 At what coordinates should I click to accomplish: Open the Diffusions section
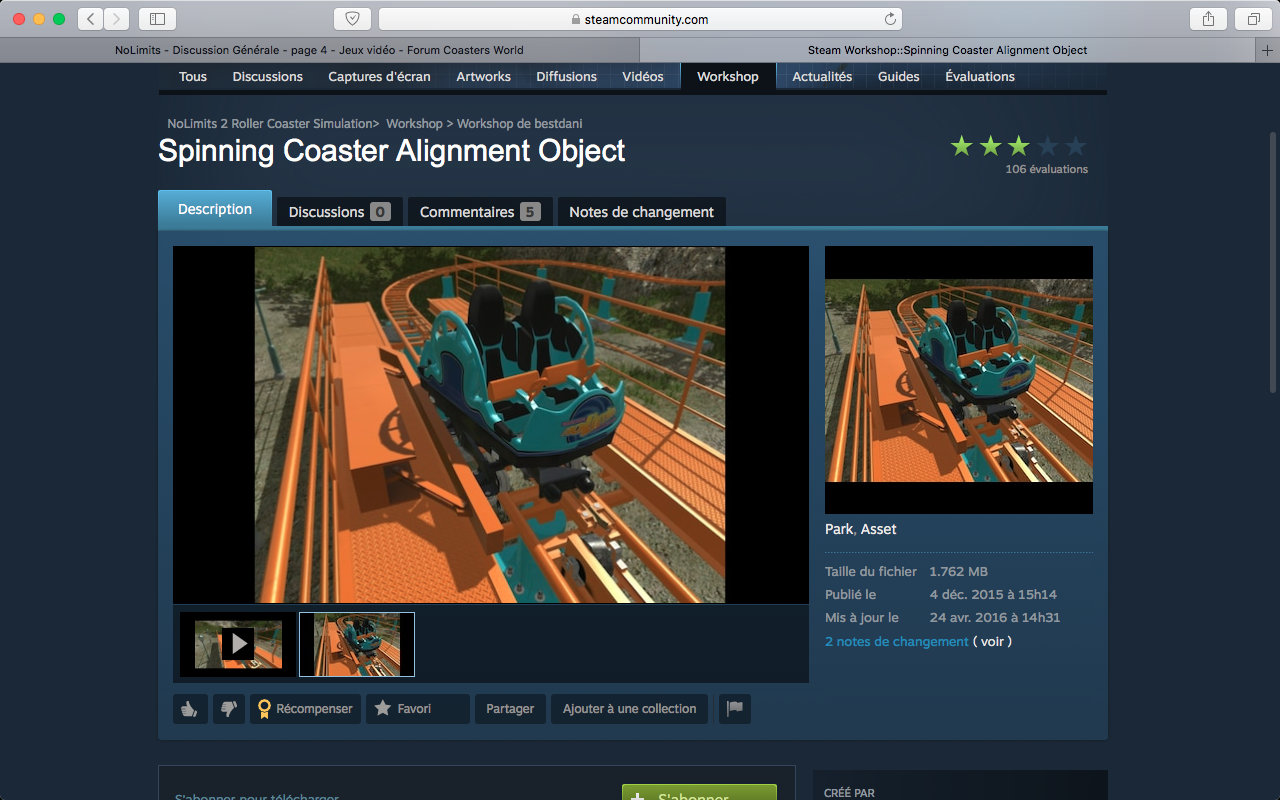coord(566,77)
